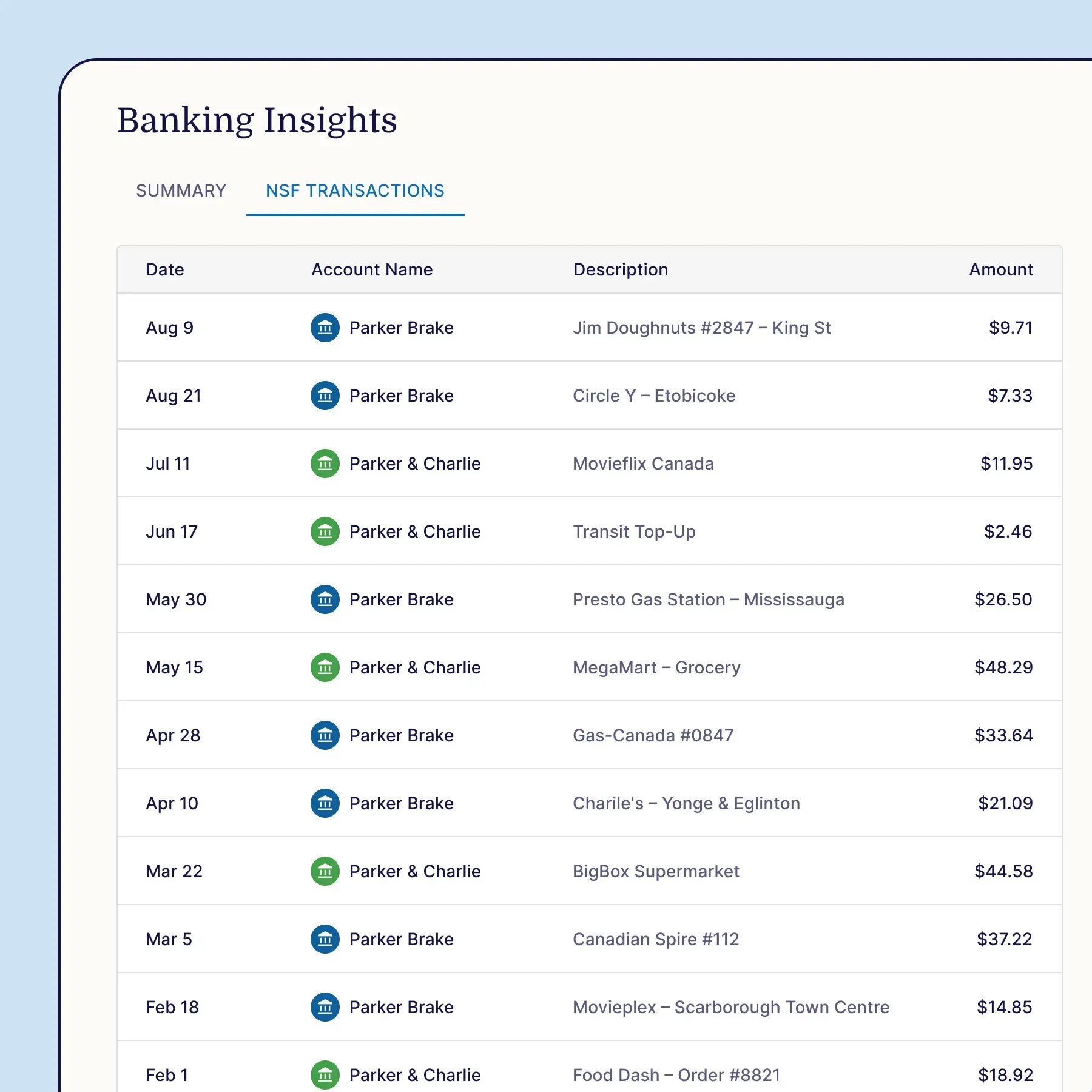1092x1092 pixels.
Task: Click the blue account icon on the Canadian Spire row
Action: click(x=325, y=939)
